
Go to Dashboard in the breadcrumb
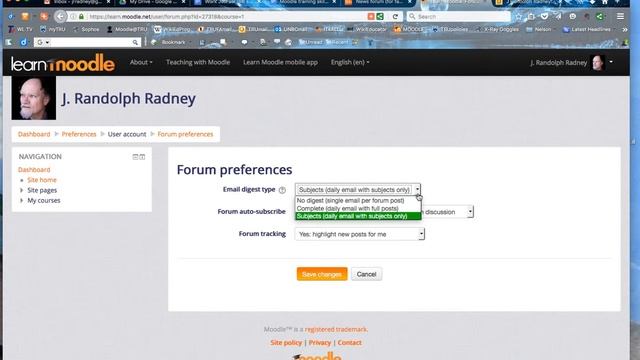[x=34, y=134]
